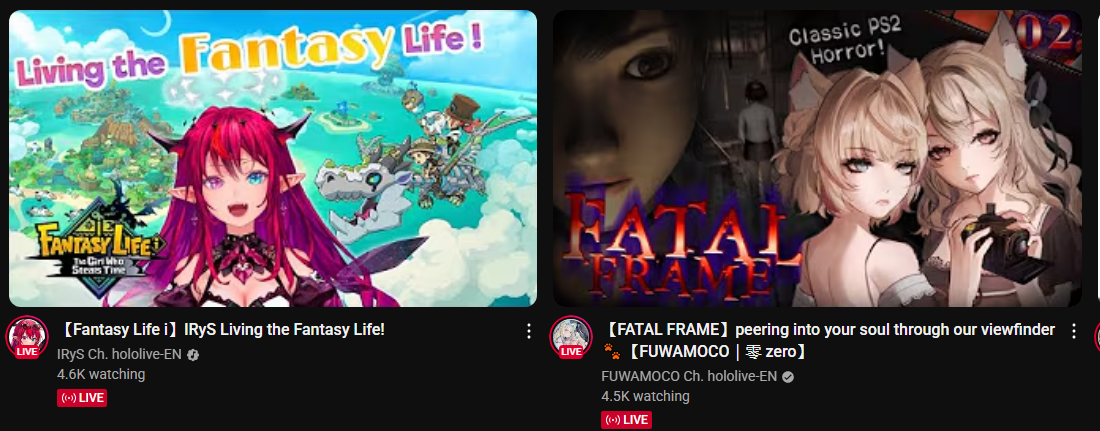Open the IRyS Living the Fantasy Life thumbnail
The width and height of the screenshot is (1100, 431).
click(x=273, y=158)
